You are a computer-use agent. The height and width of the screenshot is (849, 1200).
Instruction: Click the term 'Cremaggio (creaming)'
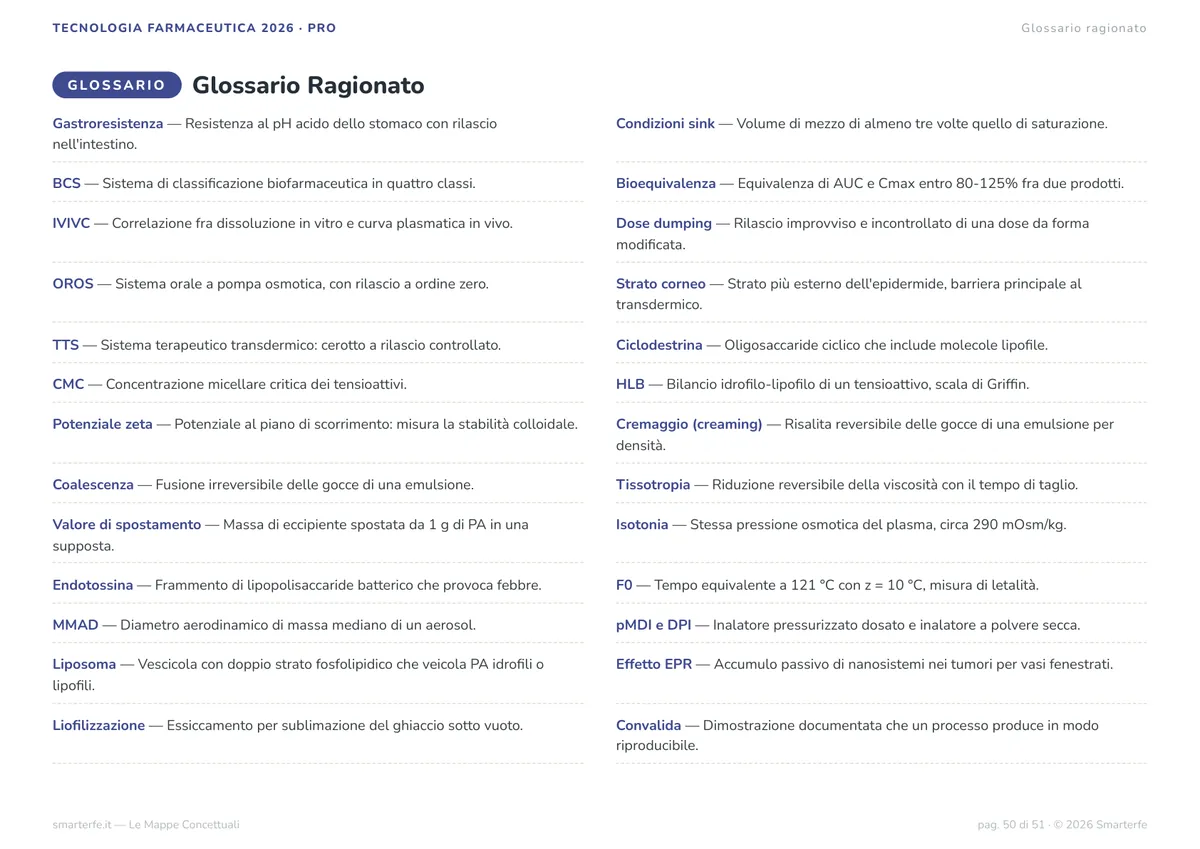tap(689, 424)
